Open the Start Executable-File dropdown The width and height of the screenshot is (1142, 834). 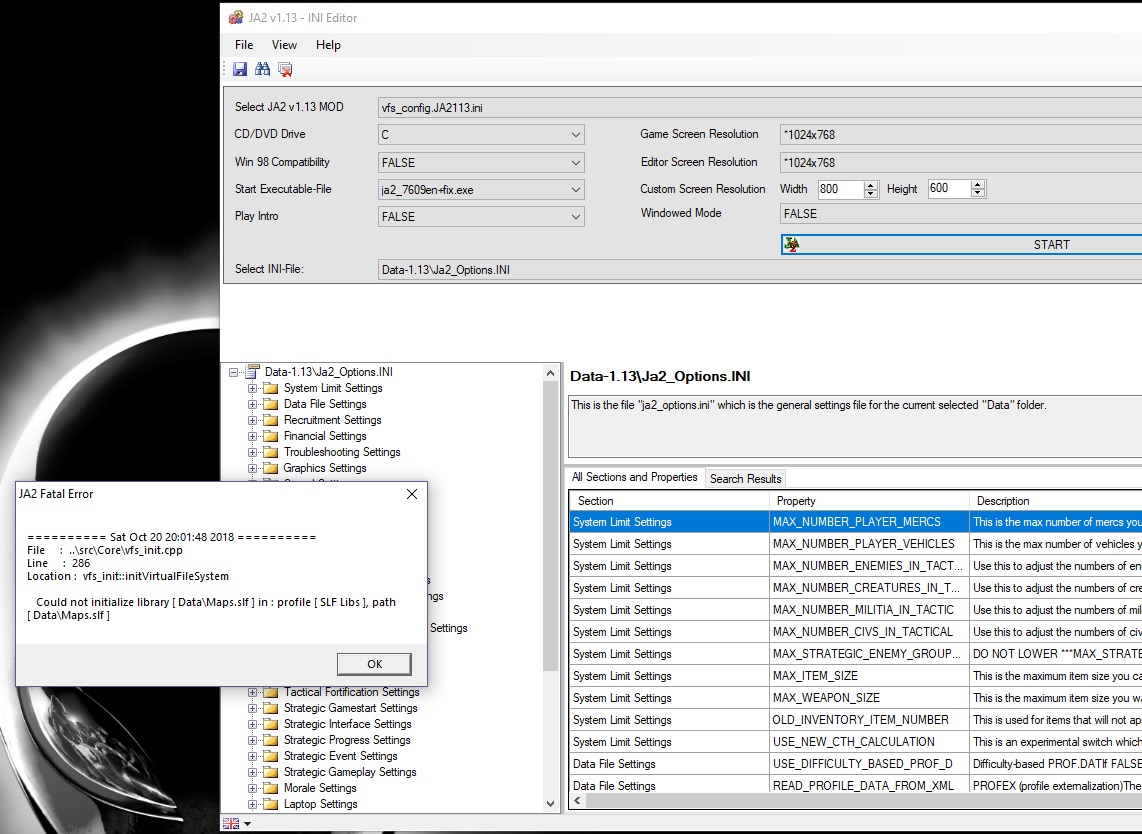[575, 189]
